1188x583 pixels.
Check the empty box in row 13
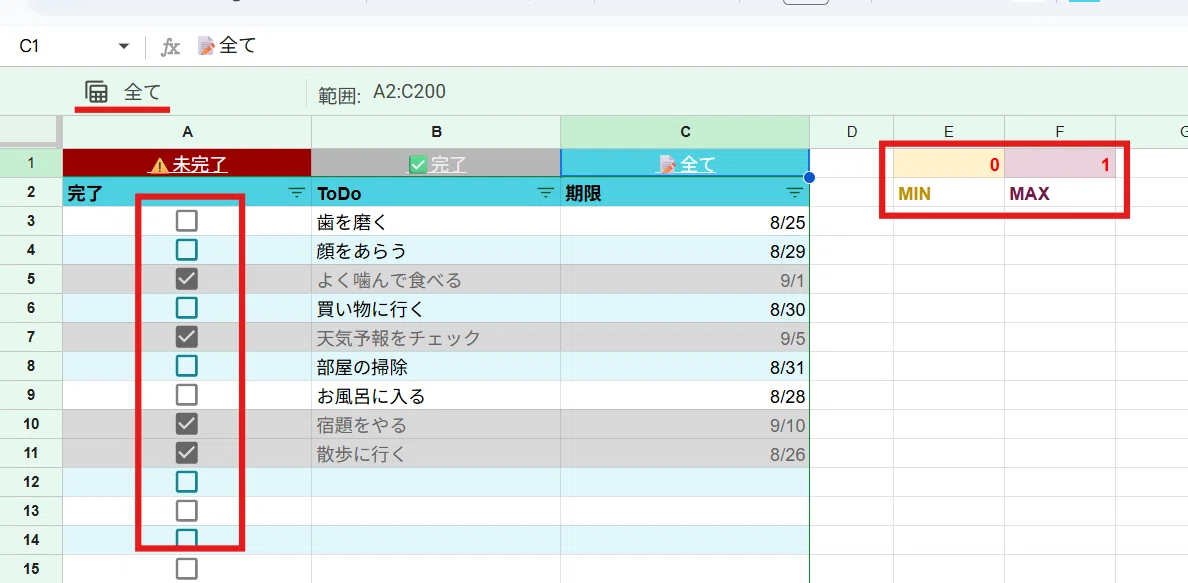point(186,510)
